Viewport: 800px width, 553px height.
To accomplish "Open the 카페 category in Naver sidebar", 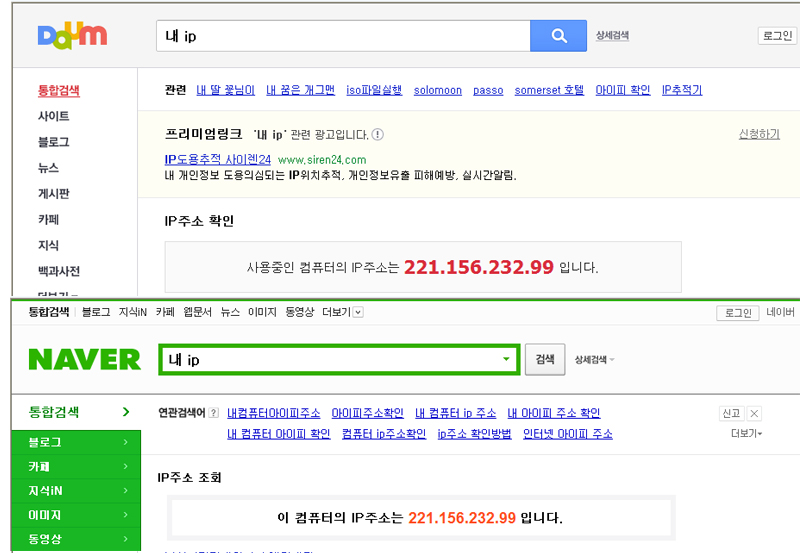I will 76,466.
